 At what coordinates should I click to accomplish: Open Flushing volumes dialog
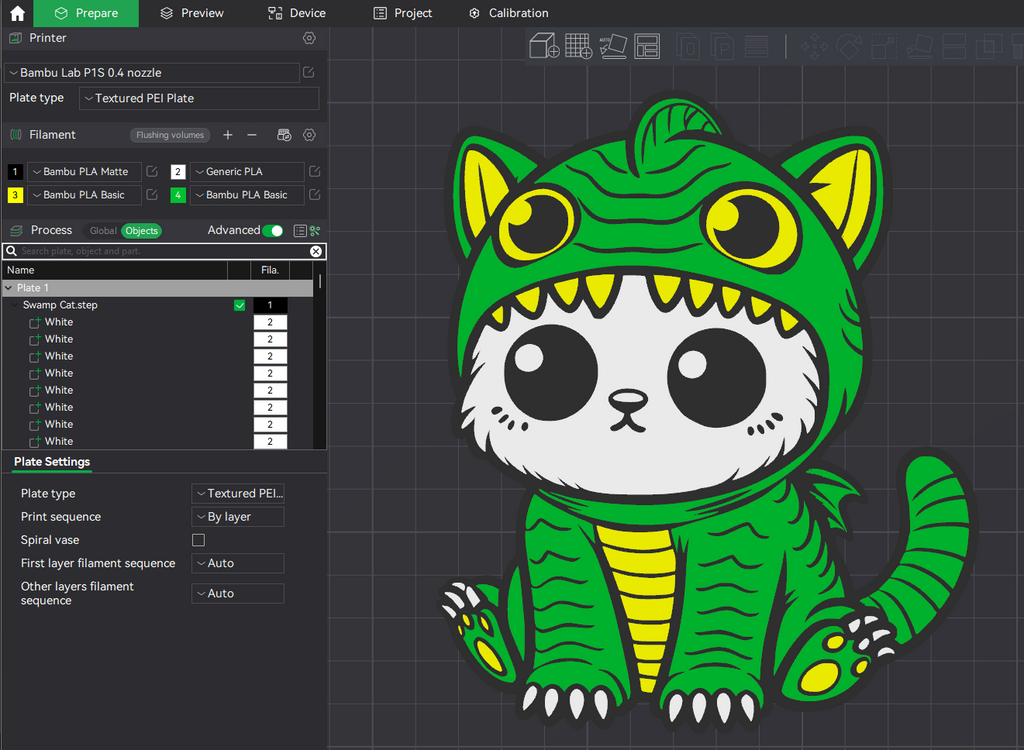pyautogui.click(x=170, y=135)
